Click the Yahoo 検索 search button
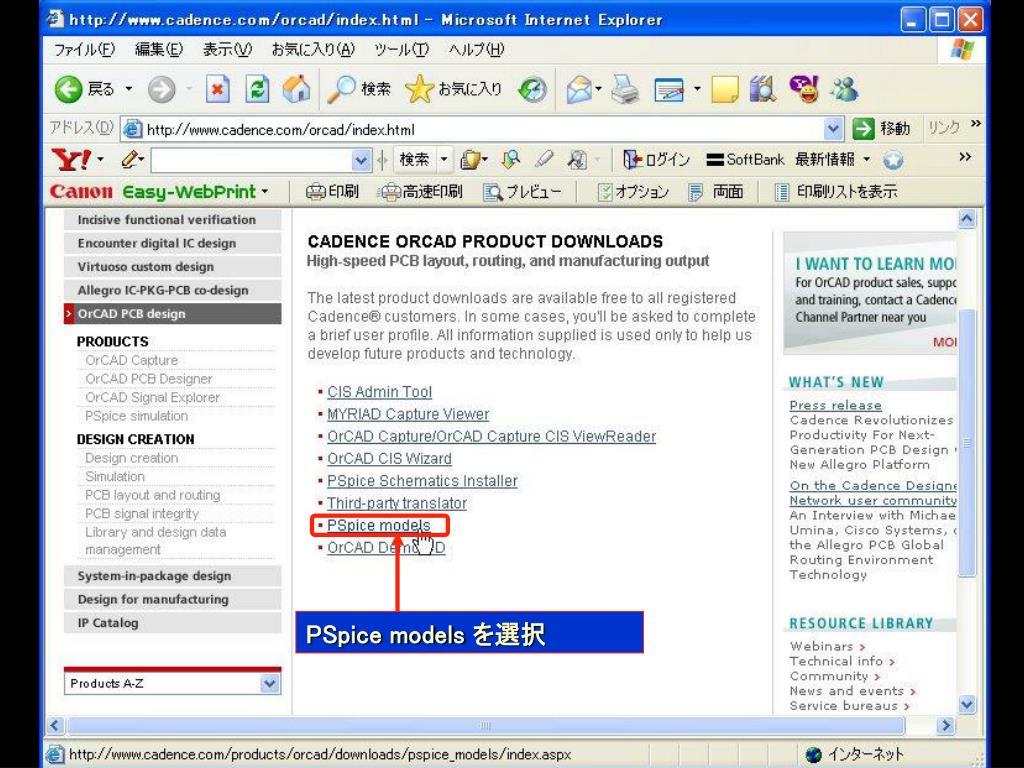 click(x=414, y=159)
